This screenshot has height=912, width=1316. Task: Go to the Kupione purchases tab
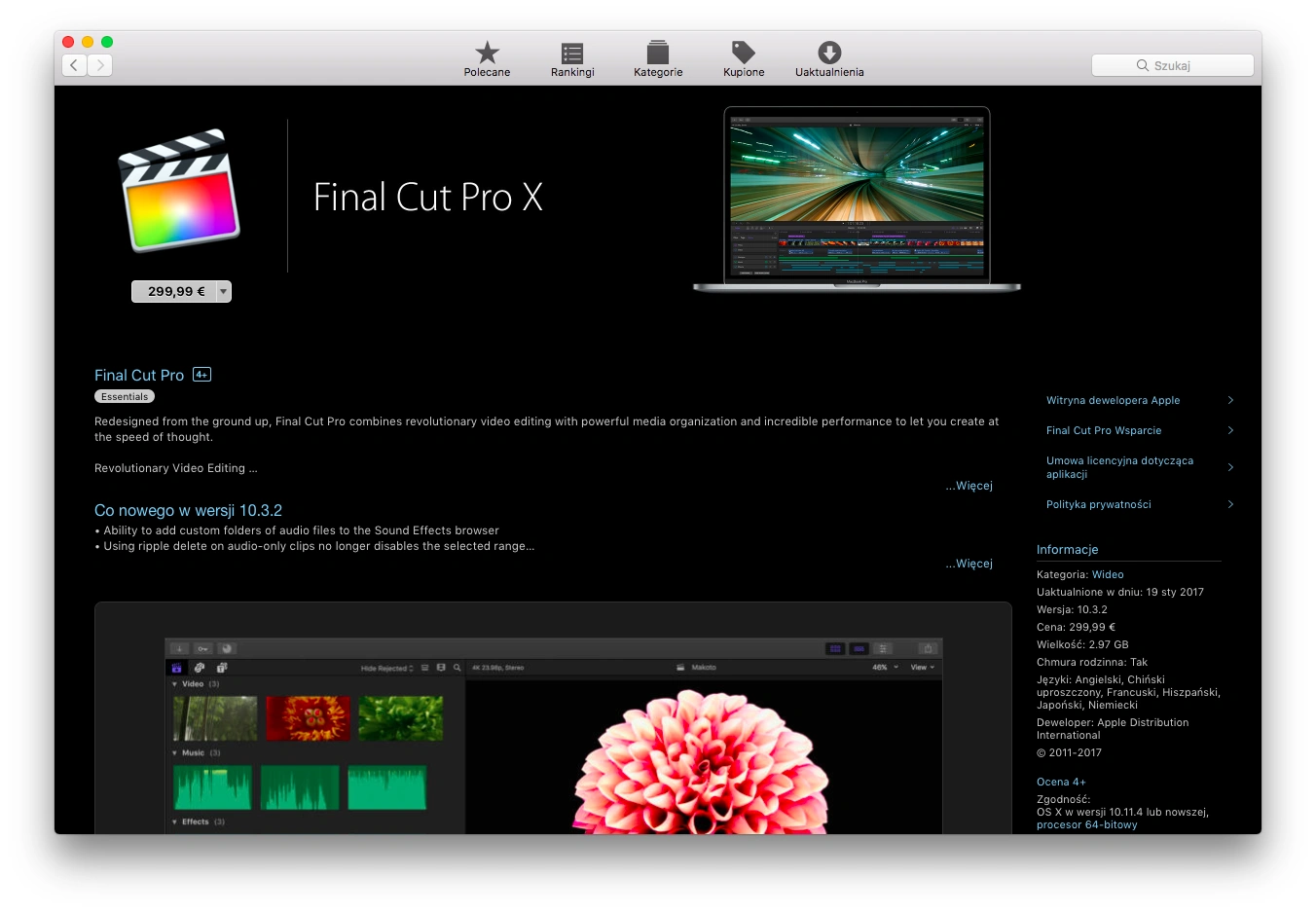pos(744,58)
